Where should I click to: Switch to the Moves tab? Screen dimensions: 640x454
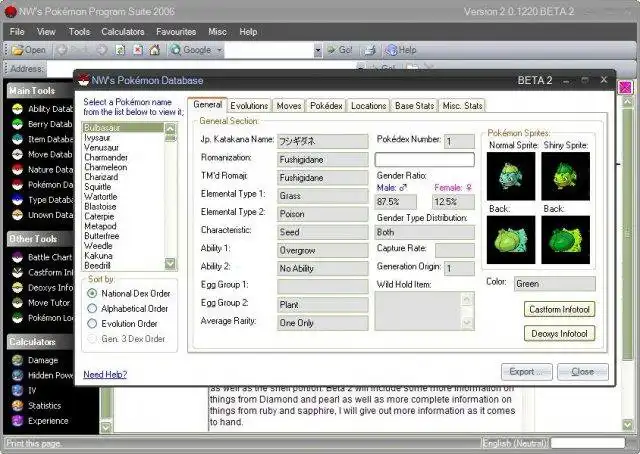289,106
